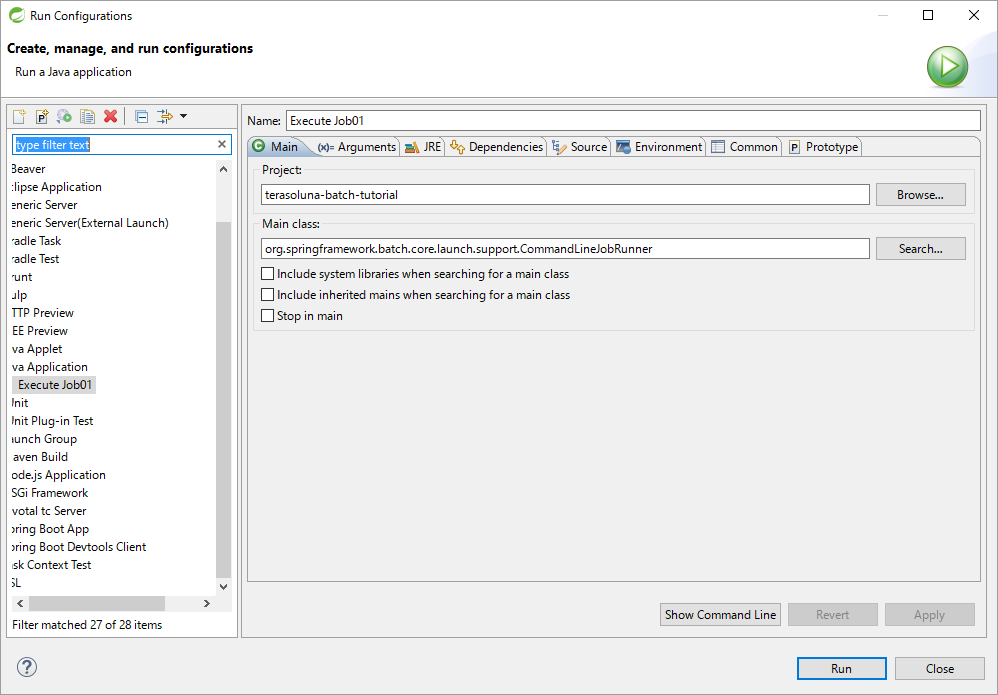Click in the Main class field

pos(565,249)
